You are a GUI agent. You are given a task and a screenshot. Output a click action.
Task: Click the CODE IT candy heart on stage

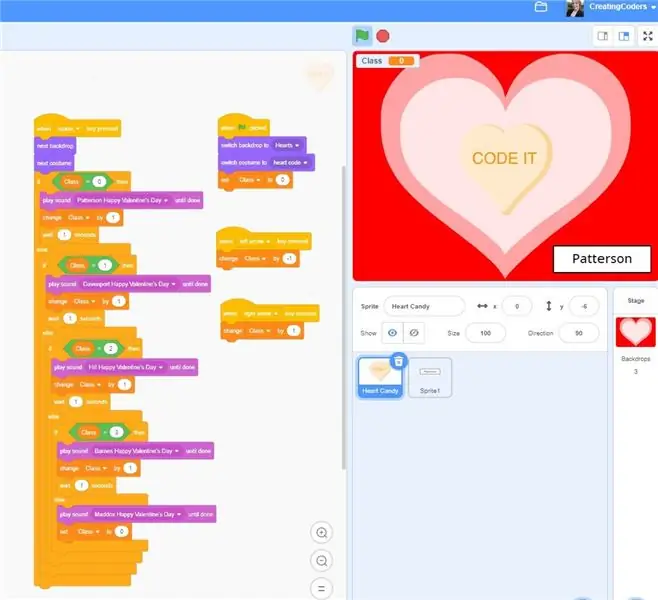click(x=505, y=168)
